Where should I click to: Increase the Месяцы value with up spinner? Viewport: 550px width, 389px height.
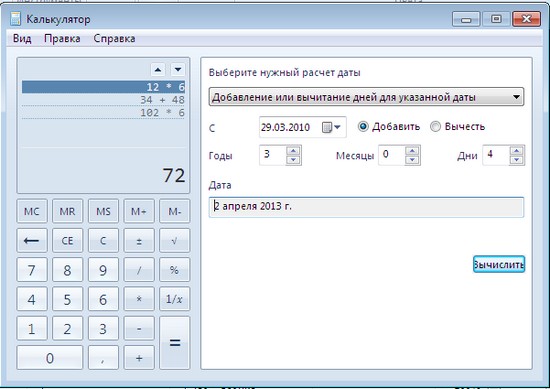(x=412, y=151)
